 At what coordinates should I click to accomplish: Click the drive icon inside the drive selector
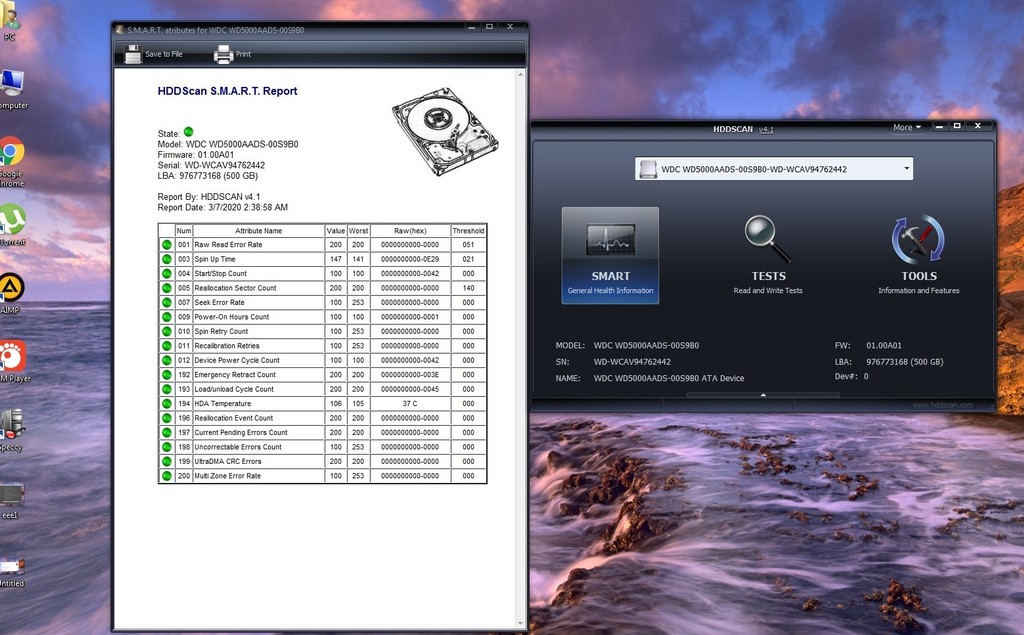point(648,169)
